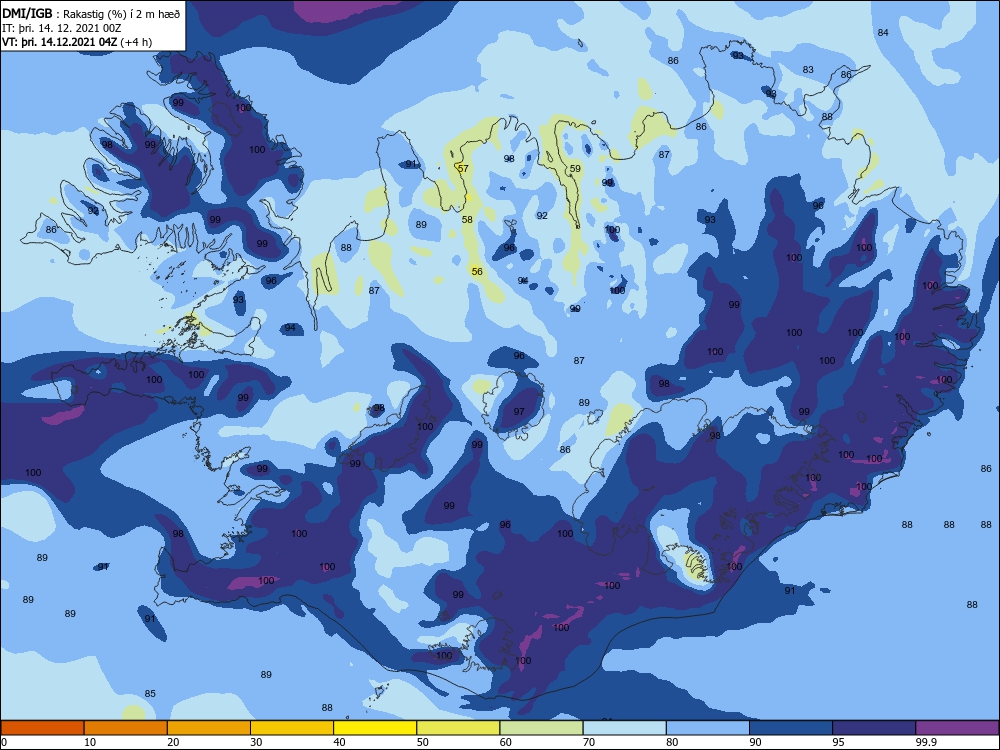Click the legend scale label '20'
Screen dimensions: 1000x750
[x=173, y=742]
